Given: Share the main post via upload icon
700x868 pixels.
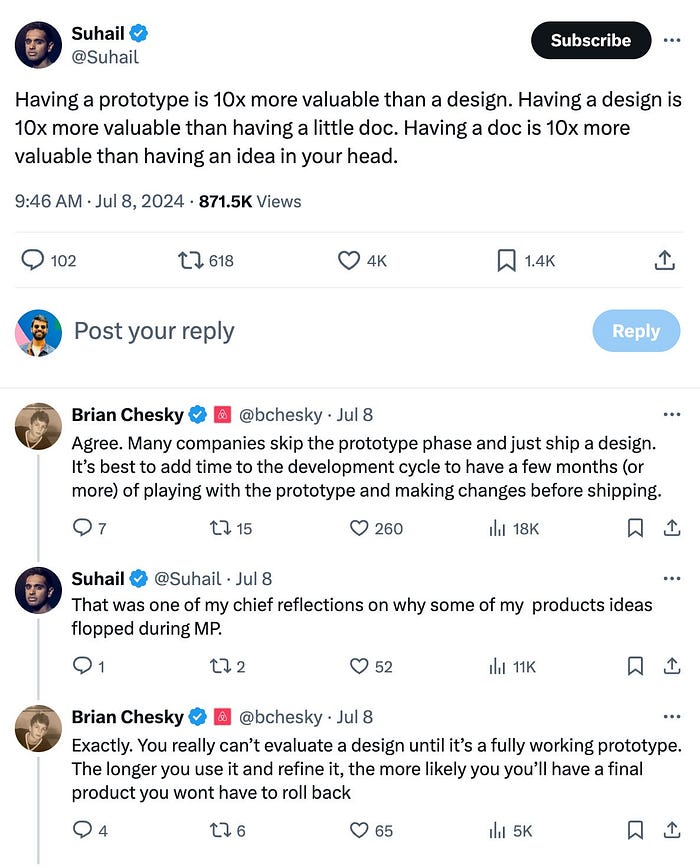Looking at the screenshot, I should coord(664,260).
